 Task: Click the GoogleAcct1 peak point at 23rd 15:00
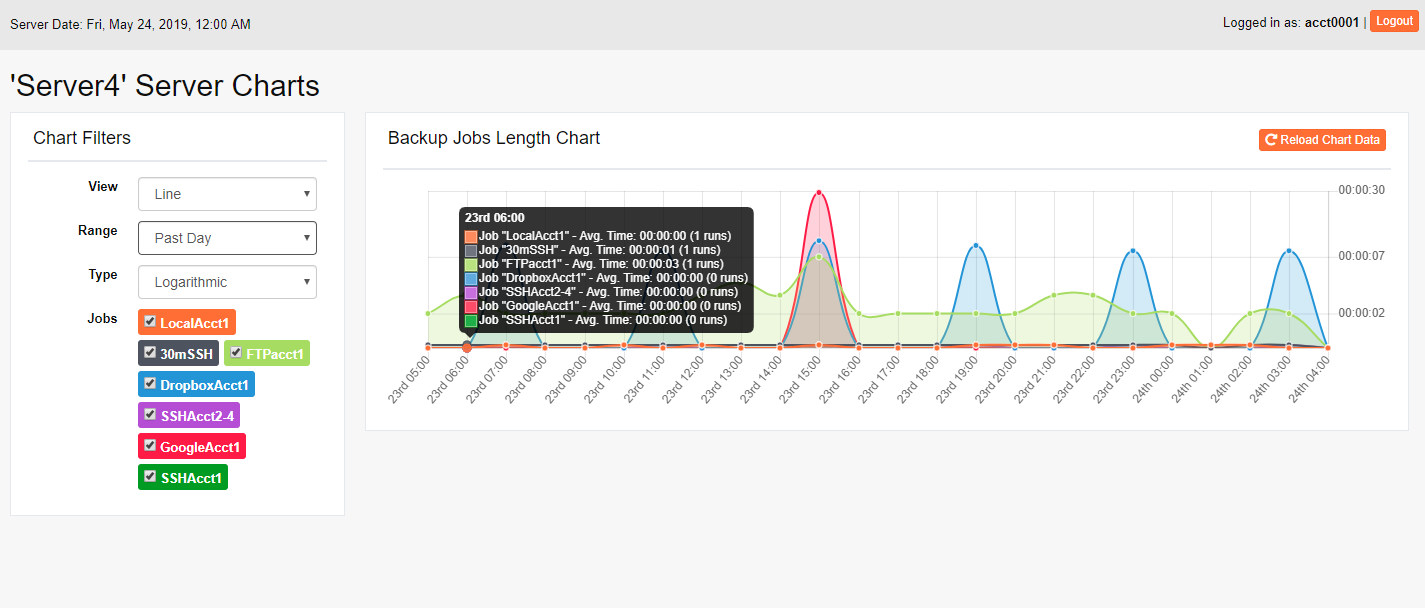(819, 192)
